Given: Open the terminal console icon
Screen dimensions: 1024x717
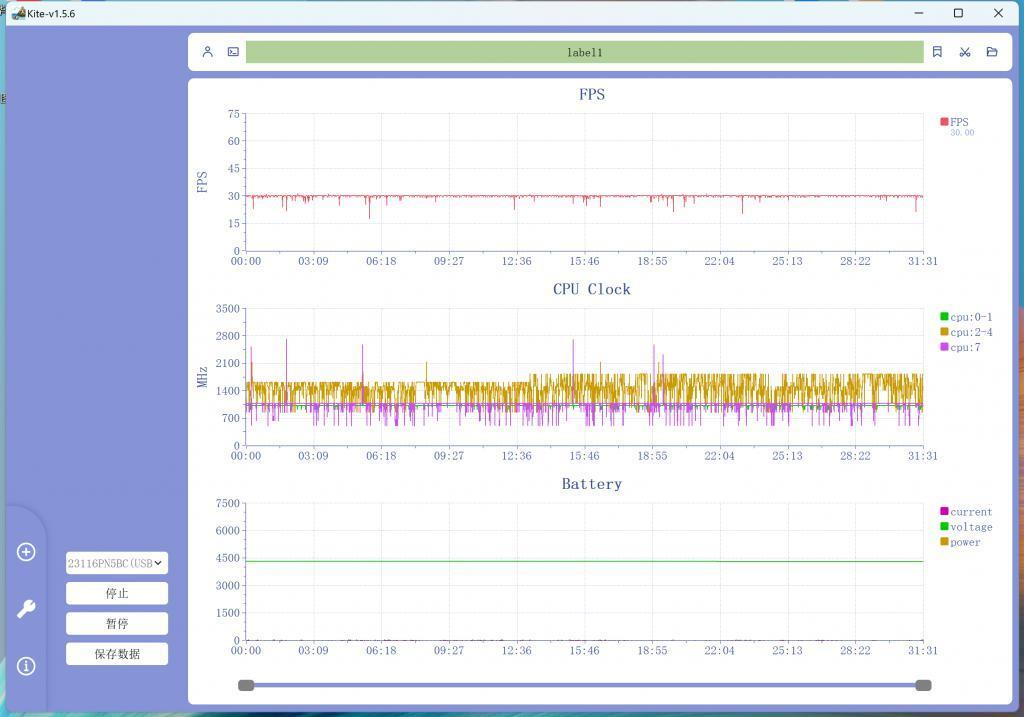Looking at the screenshot, I should pos(233,52).
